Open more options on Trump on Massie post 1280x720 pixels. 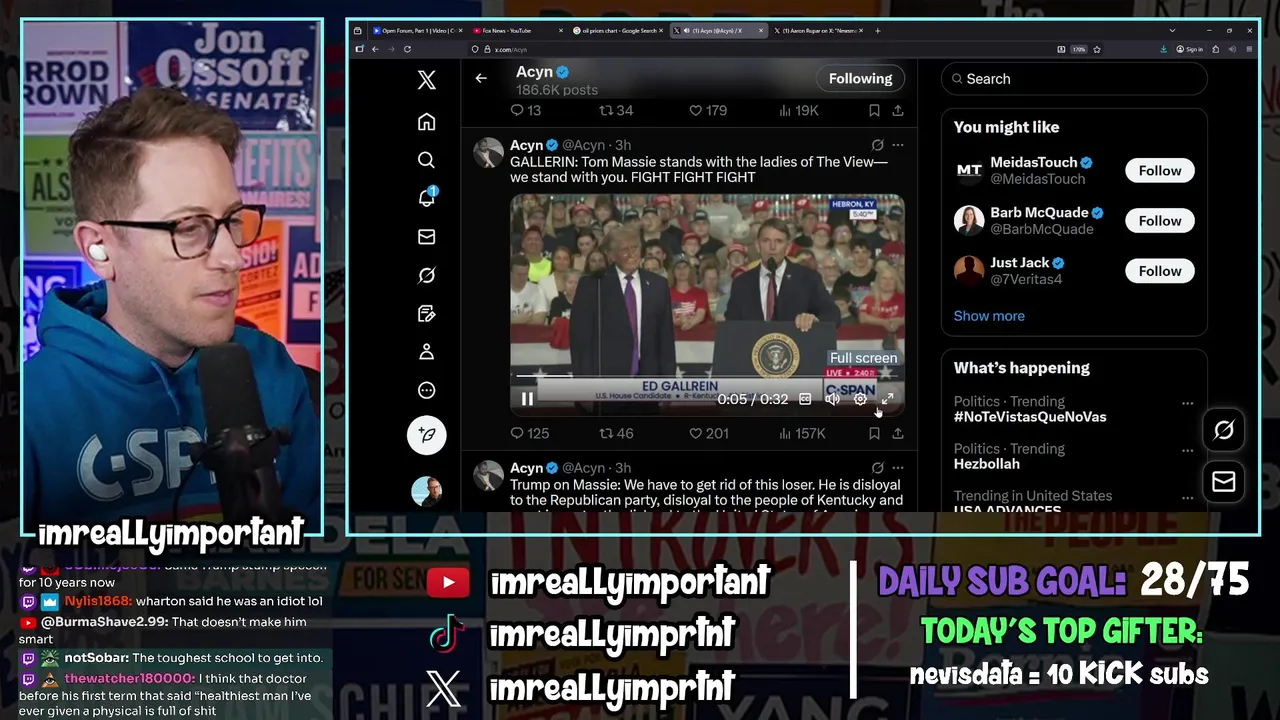point(898,468)
